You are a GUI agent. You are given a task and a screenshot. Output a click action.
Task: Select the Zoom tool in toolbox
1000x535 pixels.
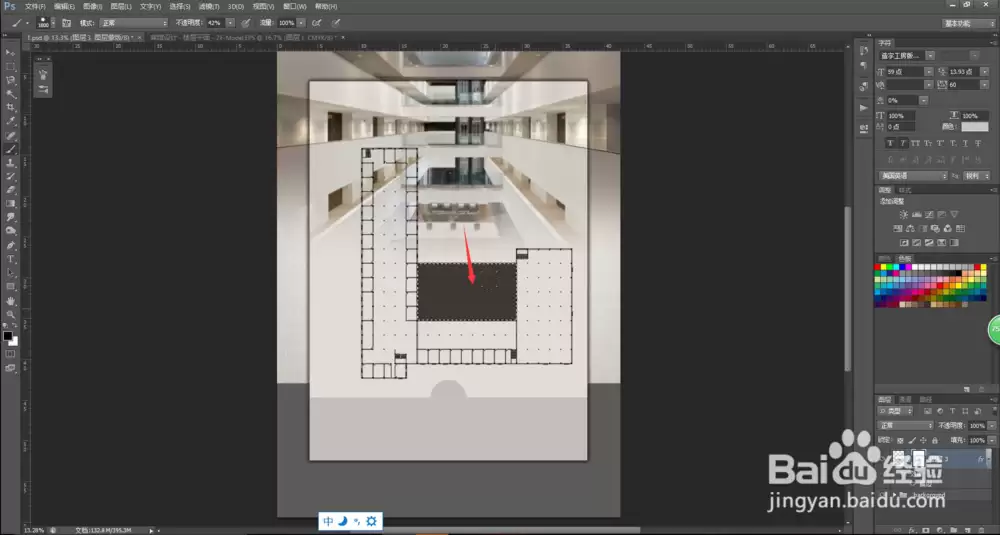[x=10, y=314]
